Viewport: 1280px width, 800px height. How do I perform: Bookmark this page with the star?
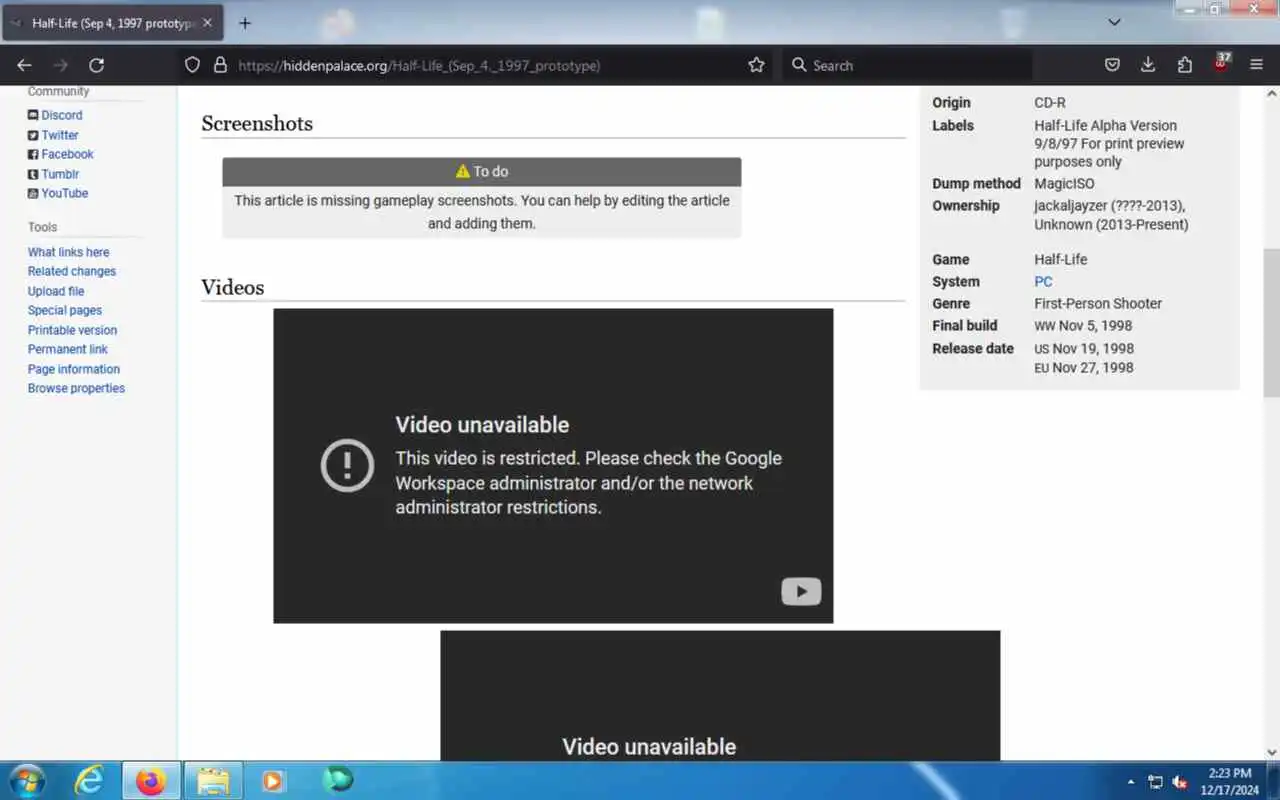pyautogui.click(x=756, y=65)
